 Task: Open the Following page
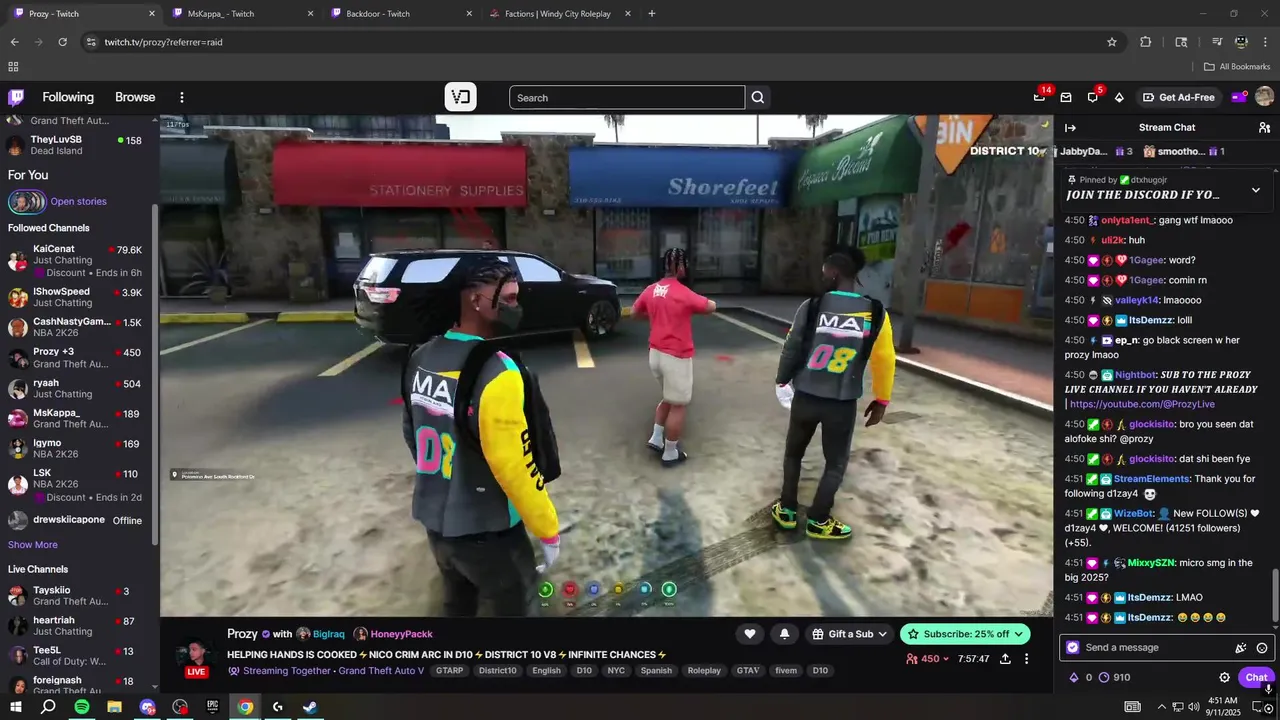point(68,97)
